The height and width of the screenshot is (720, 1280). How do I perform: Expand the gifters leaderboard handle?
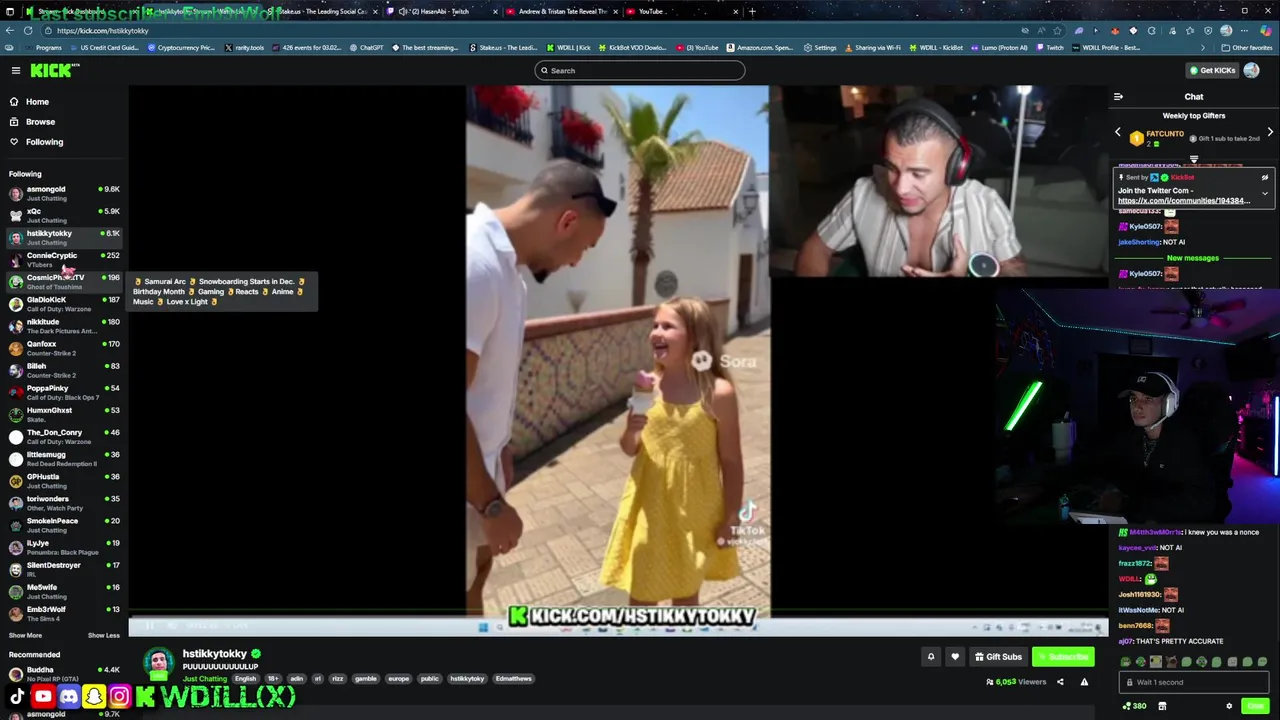(x=1194, y=160)
